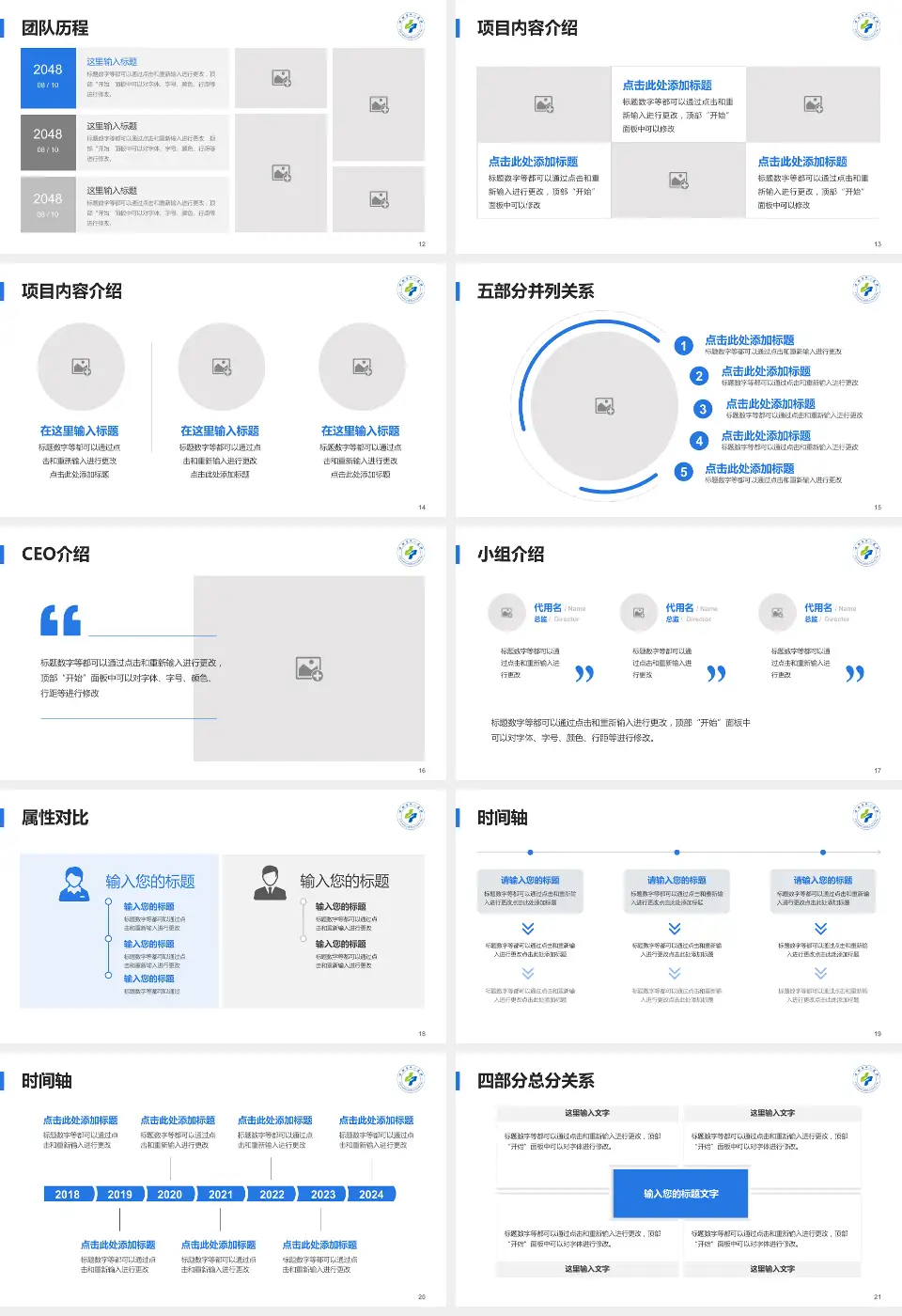This screenshot has width=902, height=1316.
Task: Click the first member avatar in 小组介绍
Action: tap(506, 613)
